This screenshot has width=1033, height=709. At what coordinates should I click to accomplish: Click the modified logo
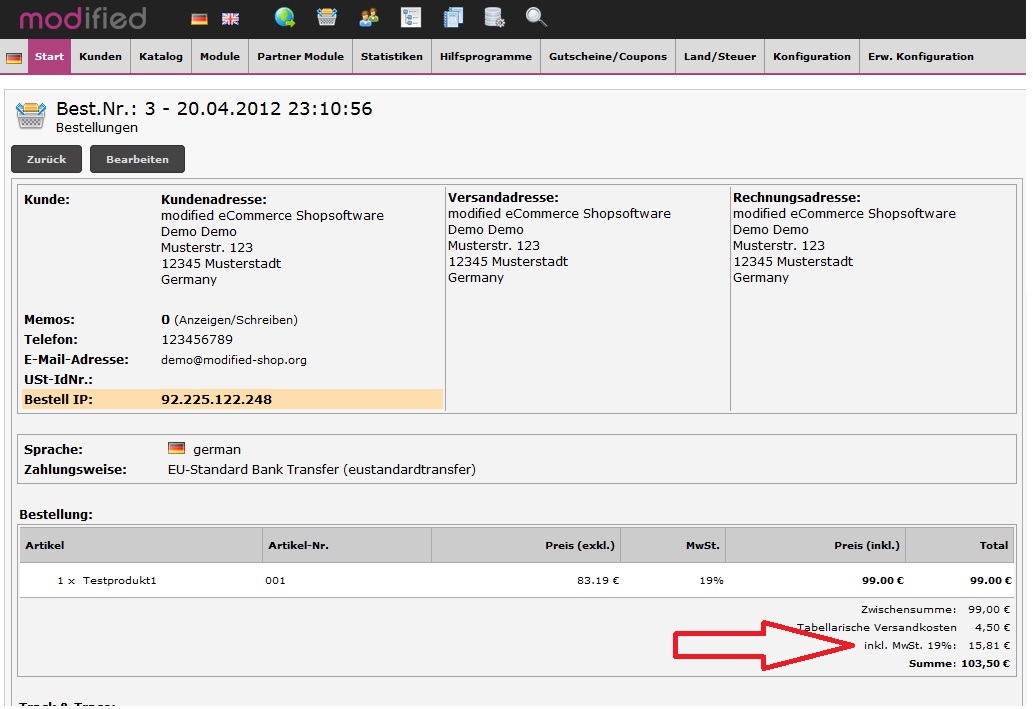(83, 18)
